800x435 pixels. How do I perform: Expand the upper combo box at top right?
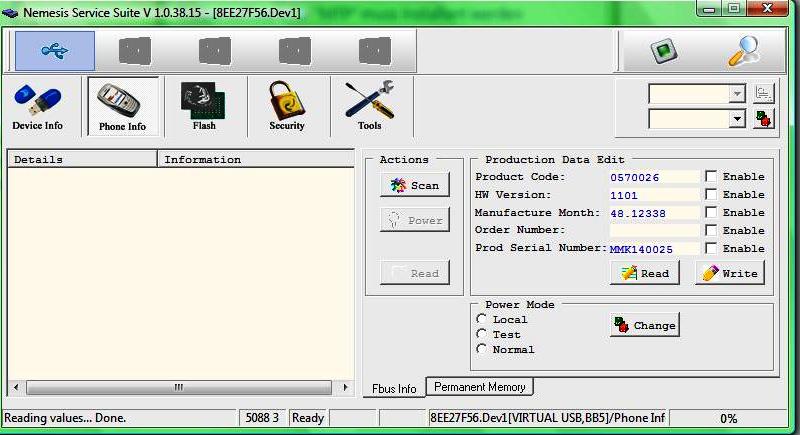(737, 94)
